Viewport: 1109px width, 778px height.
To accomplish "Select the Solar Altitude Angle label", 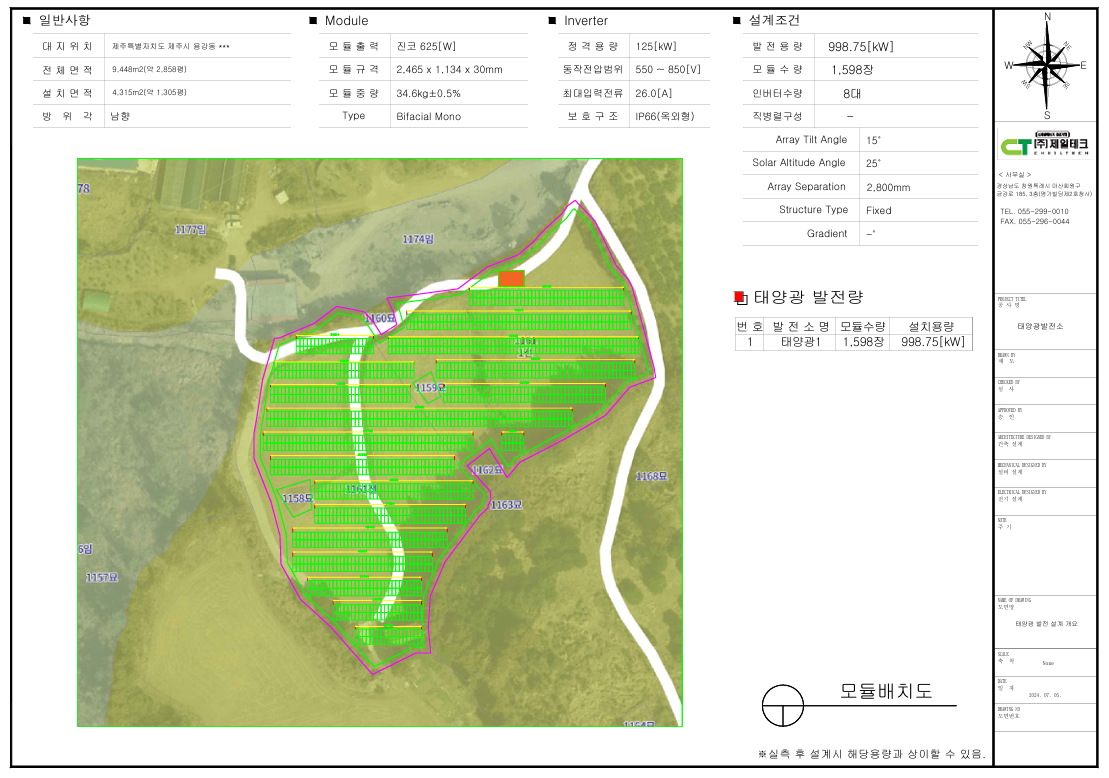I will pos(799,162).
